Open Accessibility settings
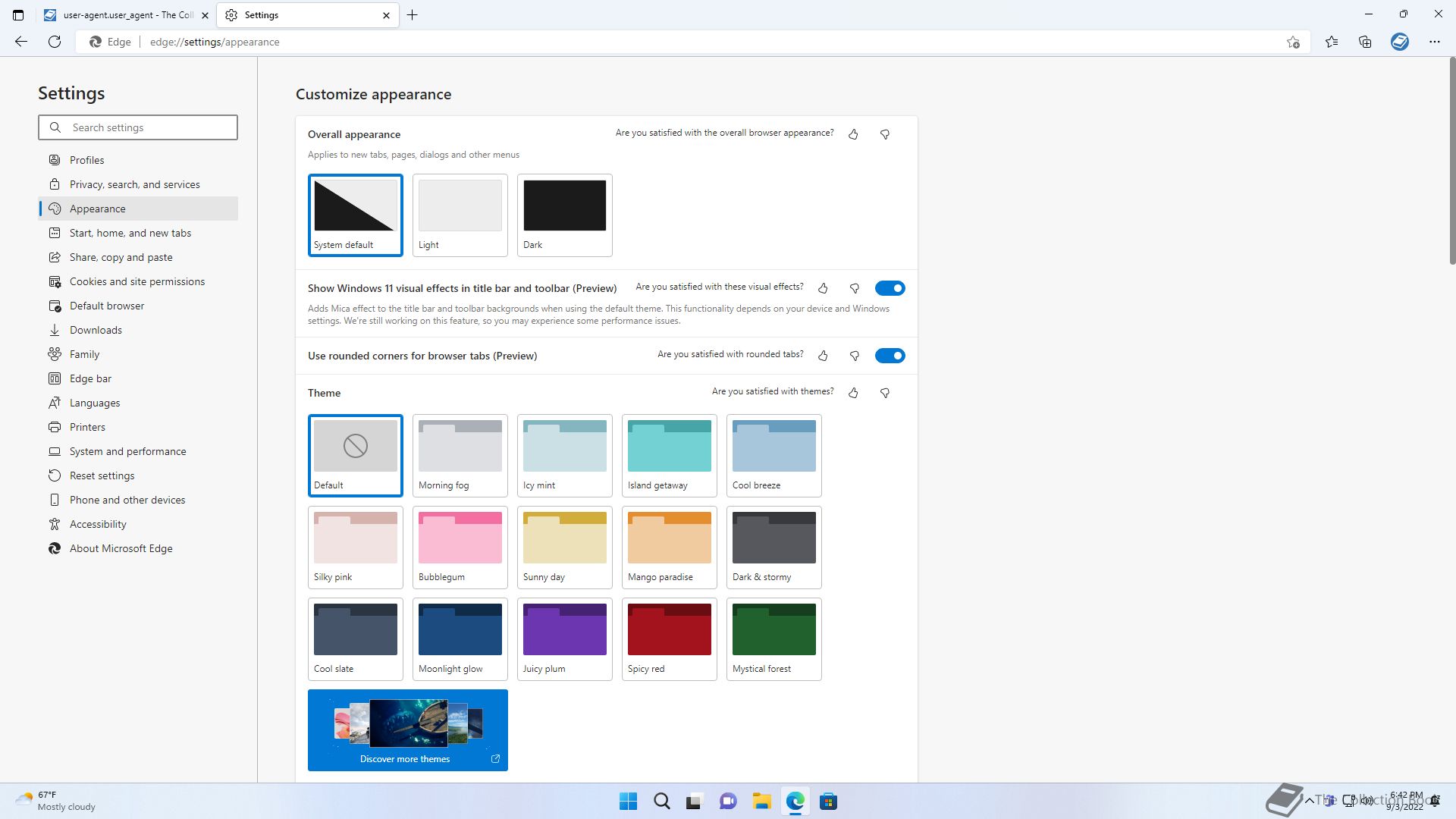Image resolution: width=1456 pixels, height=819 pixels. pos(138,524)
